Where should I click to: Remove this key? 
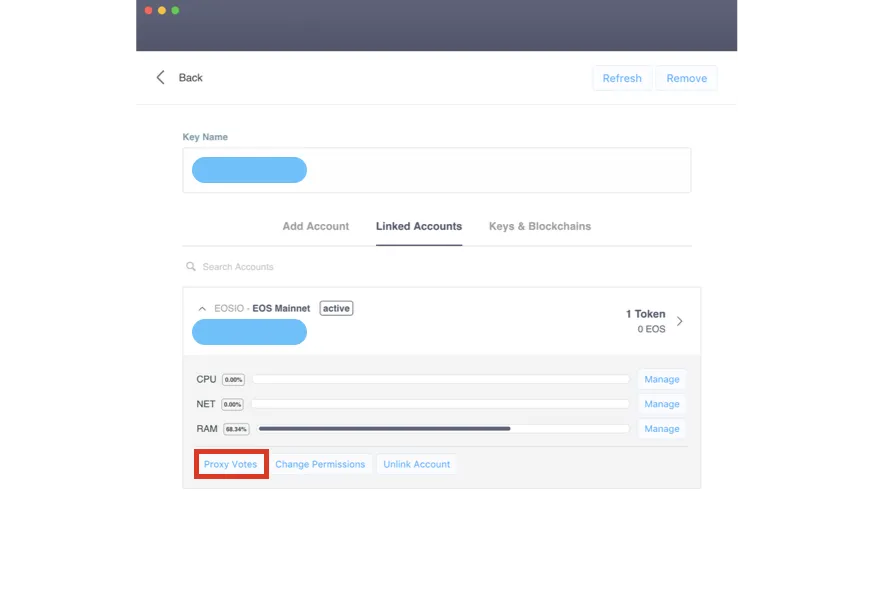click(687, 78)
